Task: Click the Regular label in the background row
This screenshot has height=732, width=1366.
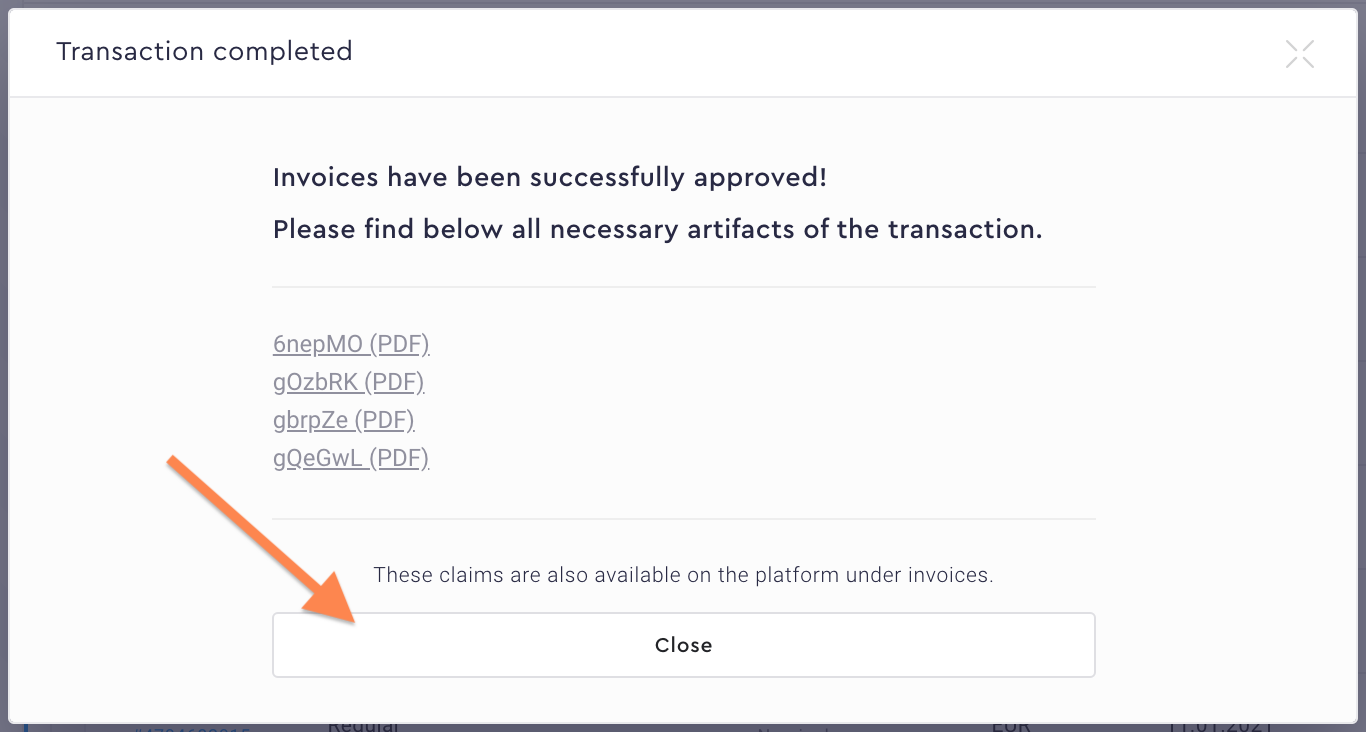Action: tap(362, 723)
